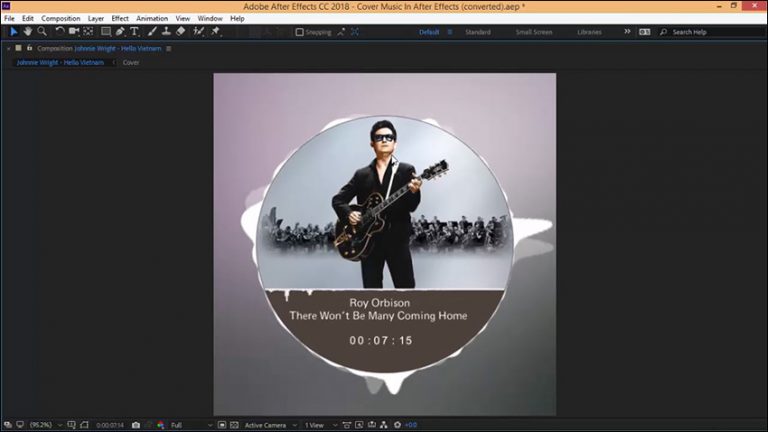
Task: Select the Zoom magnifier tool
Action: click(41, 32)
